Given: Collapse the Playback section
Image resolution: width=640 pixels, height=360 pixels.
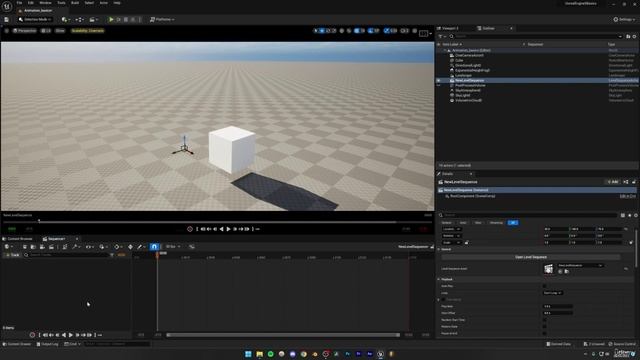Looking at the screenshot, I should tap(439, 279).
